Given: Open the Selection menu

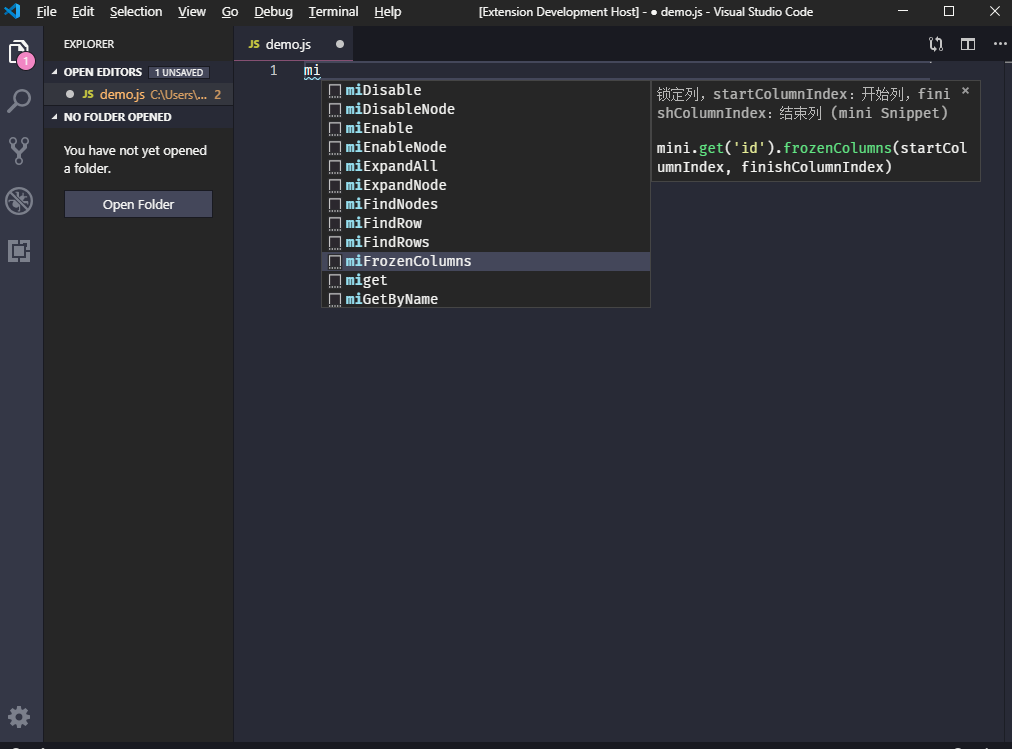Looking at the screenshot, I should pyautogui.click(x=136, y=12).
